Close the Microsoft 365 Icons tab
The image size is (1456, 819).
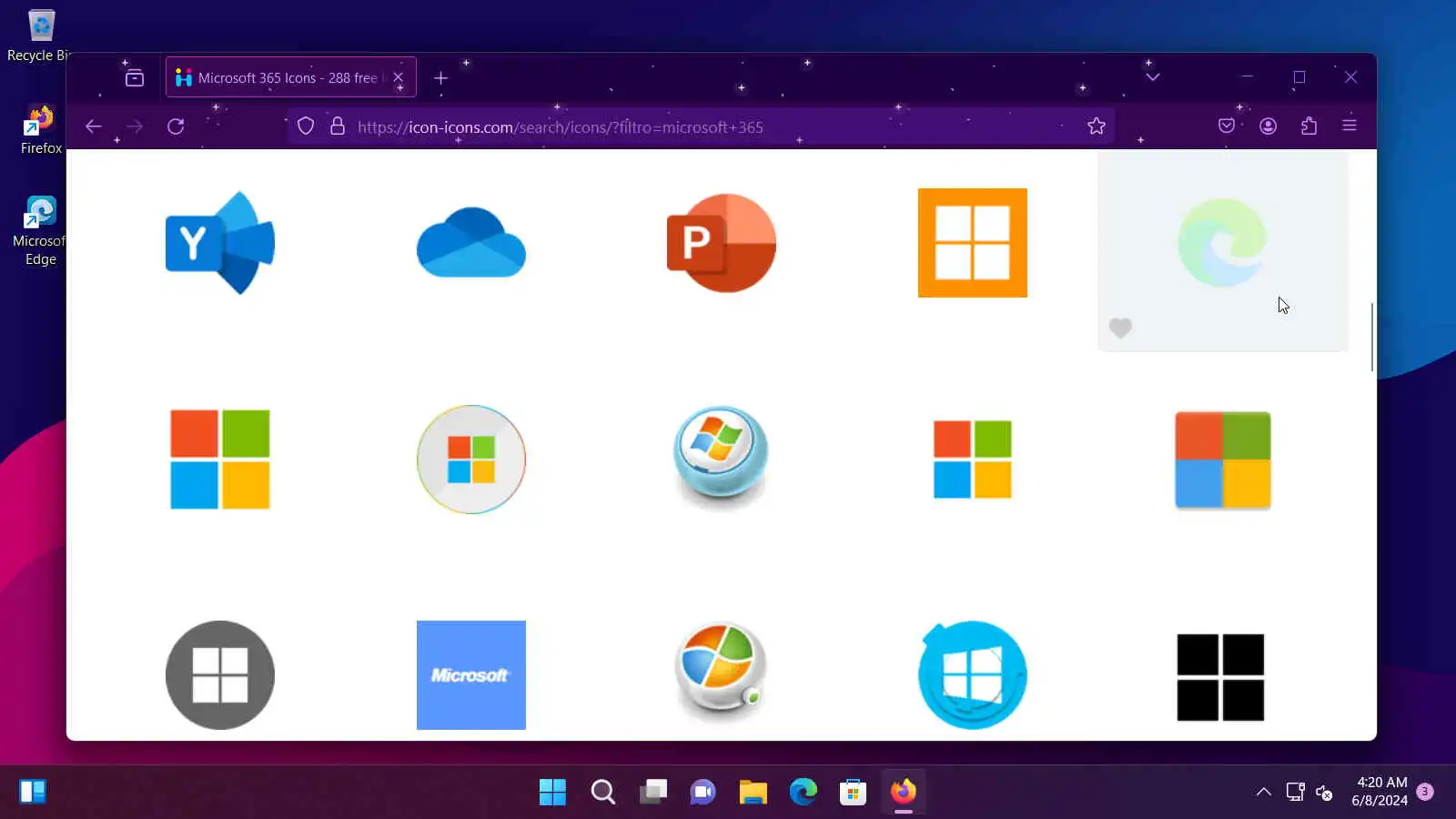(398, 78)
